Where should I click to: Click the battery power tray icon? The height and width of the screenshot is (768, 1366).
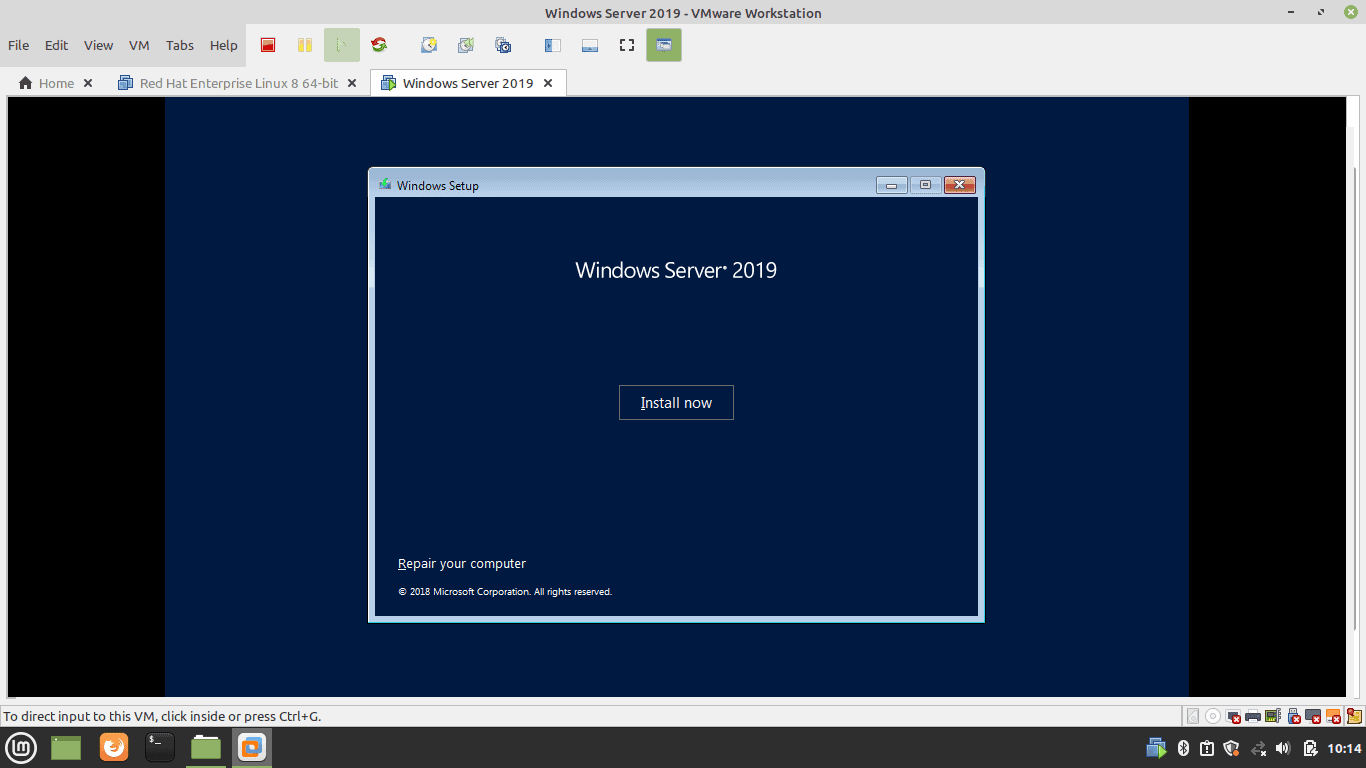point(1311,748)
